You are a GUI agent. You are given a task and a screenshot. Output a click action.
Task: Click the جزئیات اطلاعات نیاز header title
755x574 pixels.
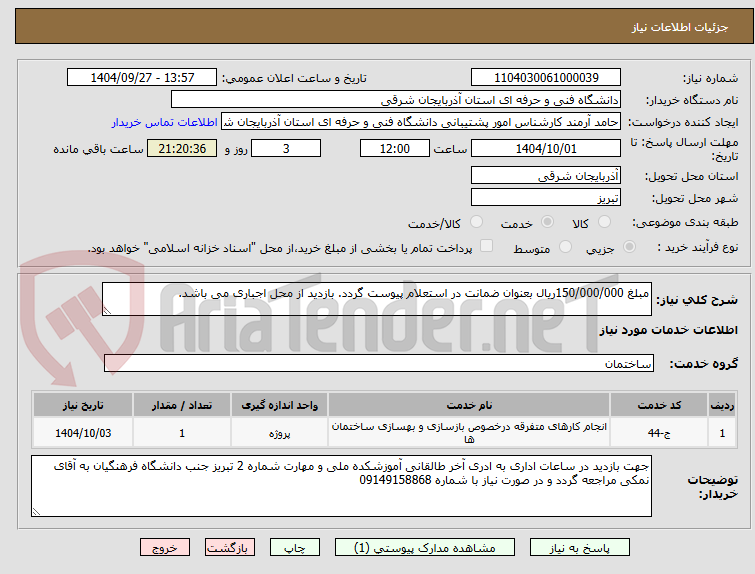click(x=680, y=27)
